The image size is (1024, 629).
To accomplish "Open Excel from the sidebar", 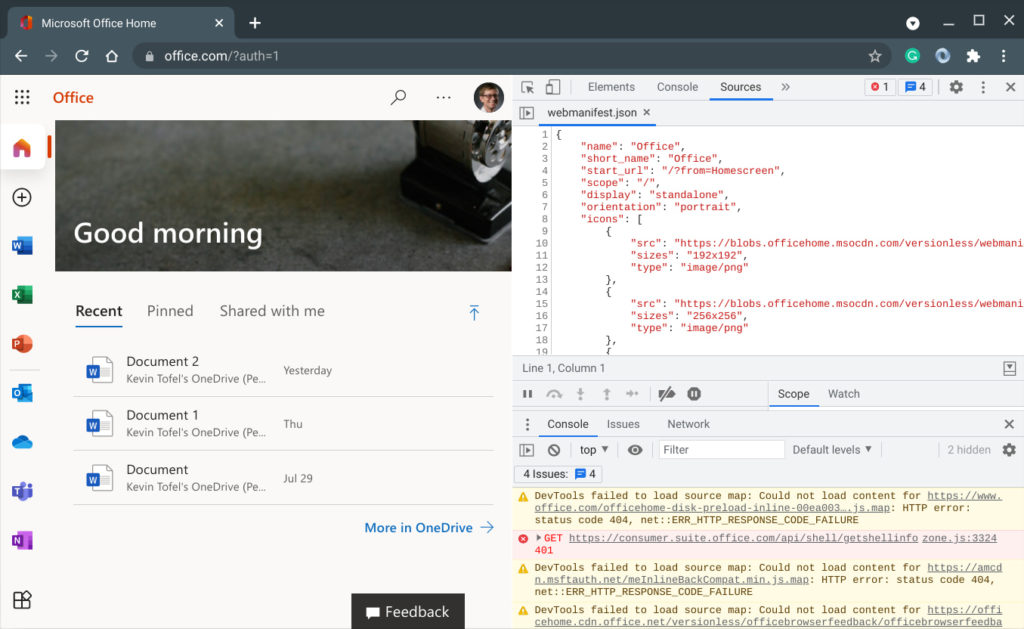I will click(22, 295).
